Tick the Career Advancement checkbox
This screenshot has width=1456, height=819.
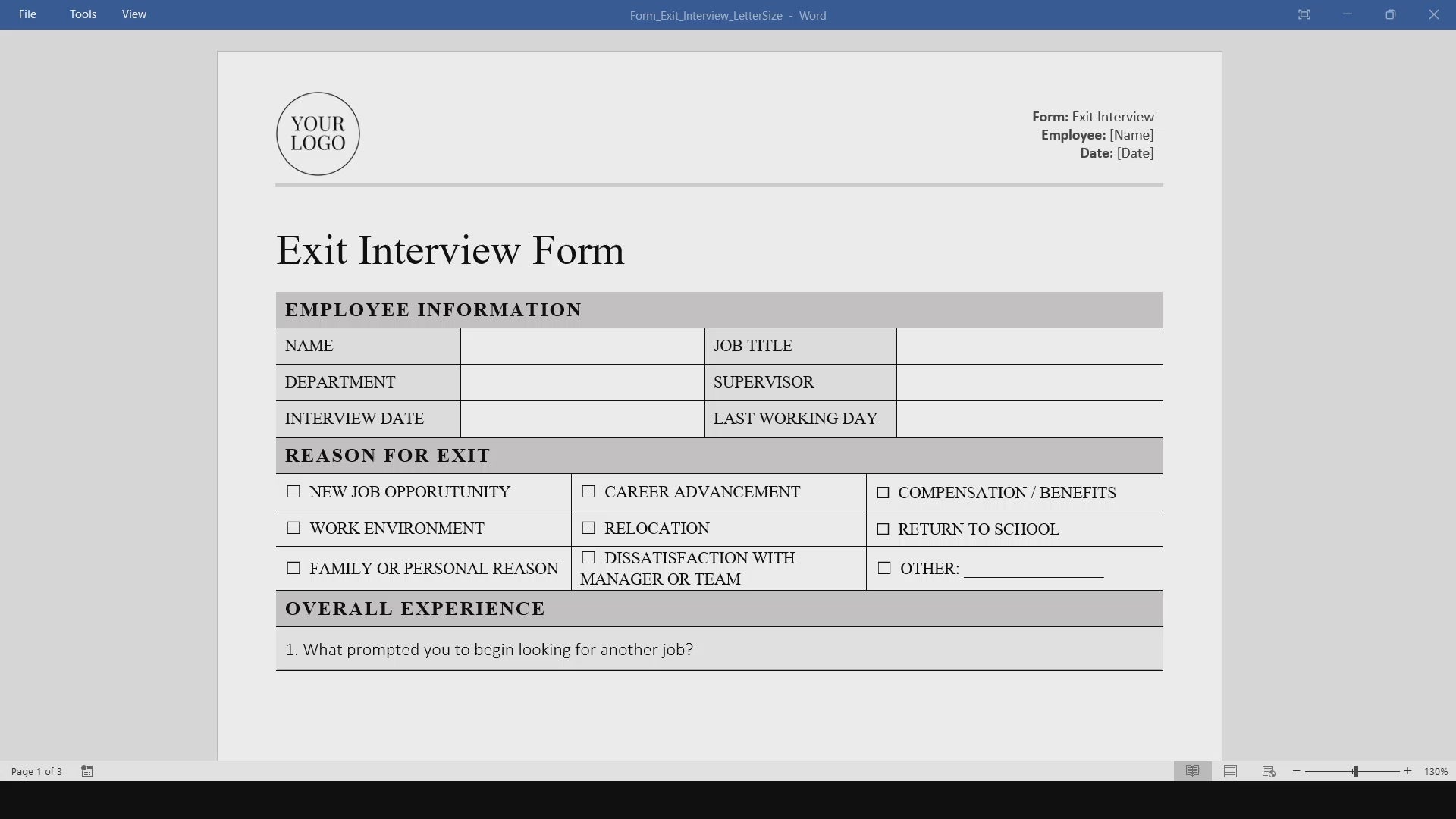(588, 491)
